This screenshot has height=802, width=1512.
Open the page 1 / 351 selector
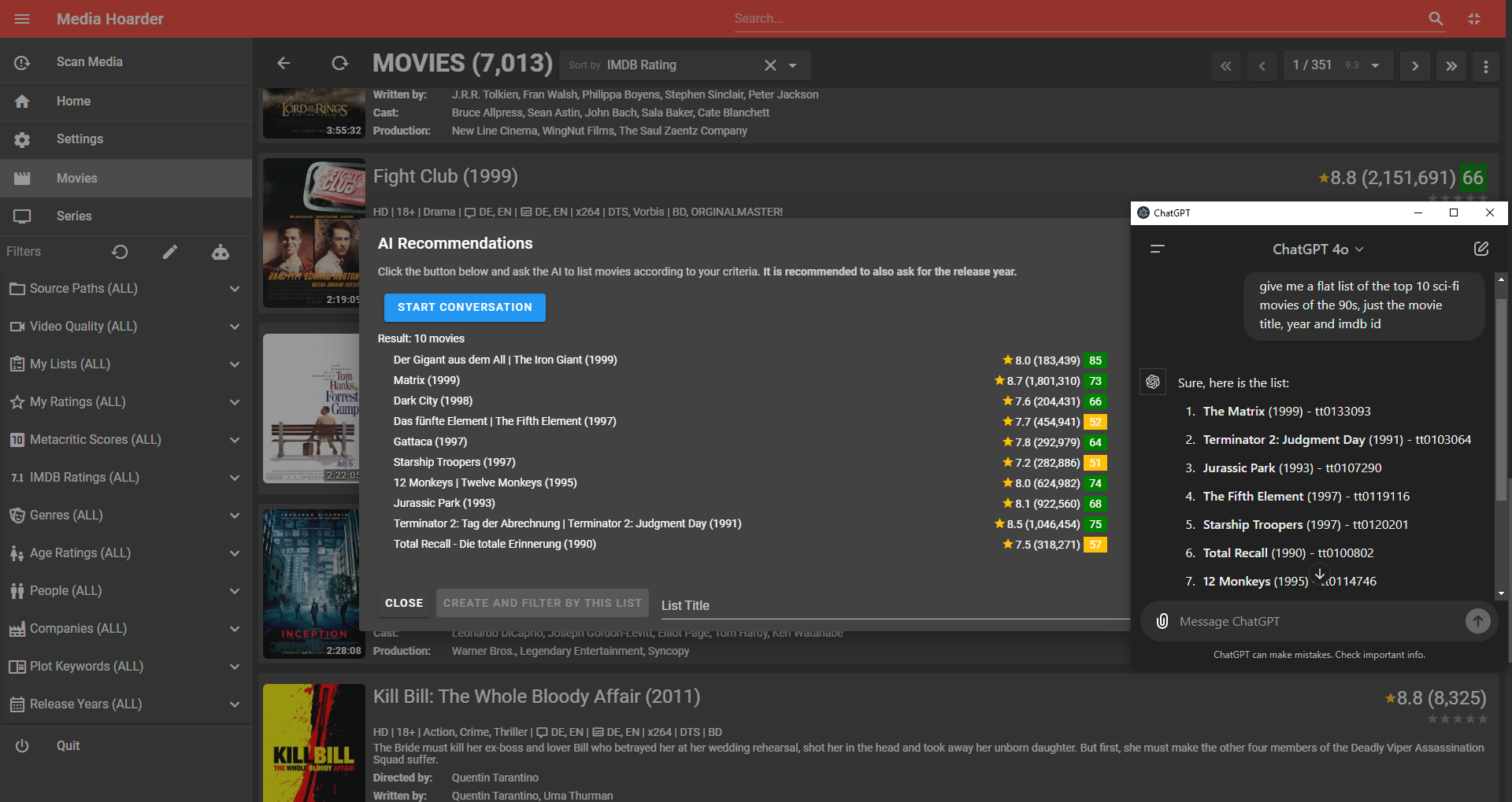pyautogui.click(x=1338, y=65)
